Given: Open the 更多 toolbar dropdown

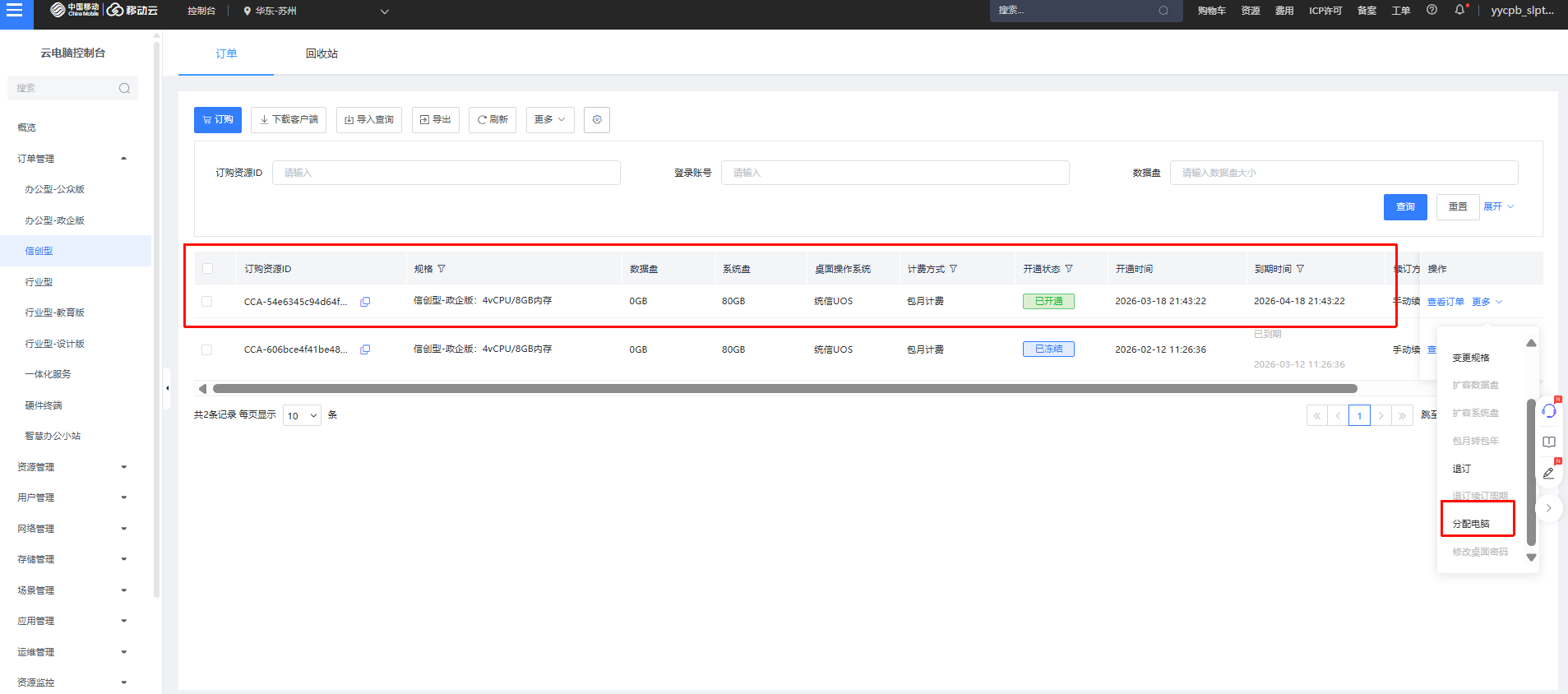Looking at the screenshot, I should (550, 120).
